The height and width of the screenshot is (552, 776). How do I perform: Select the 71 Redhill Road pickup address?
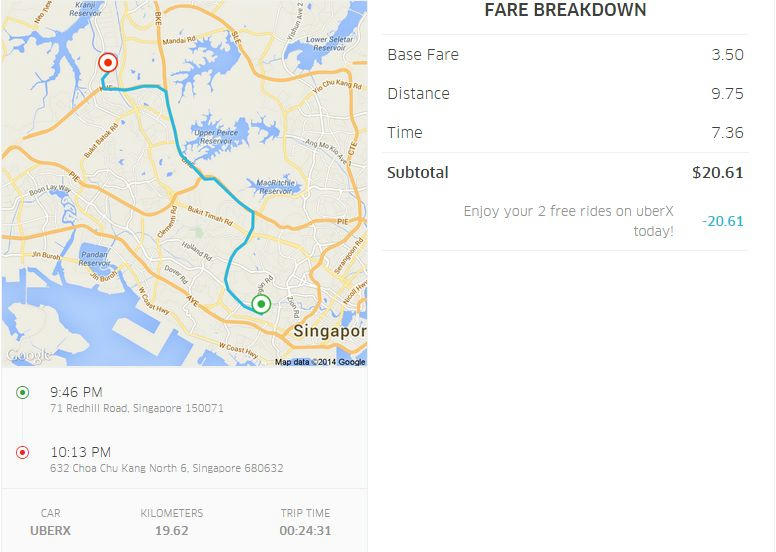coord(137,408)
